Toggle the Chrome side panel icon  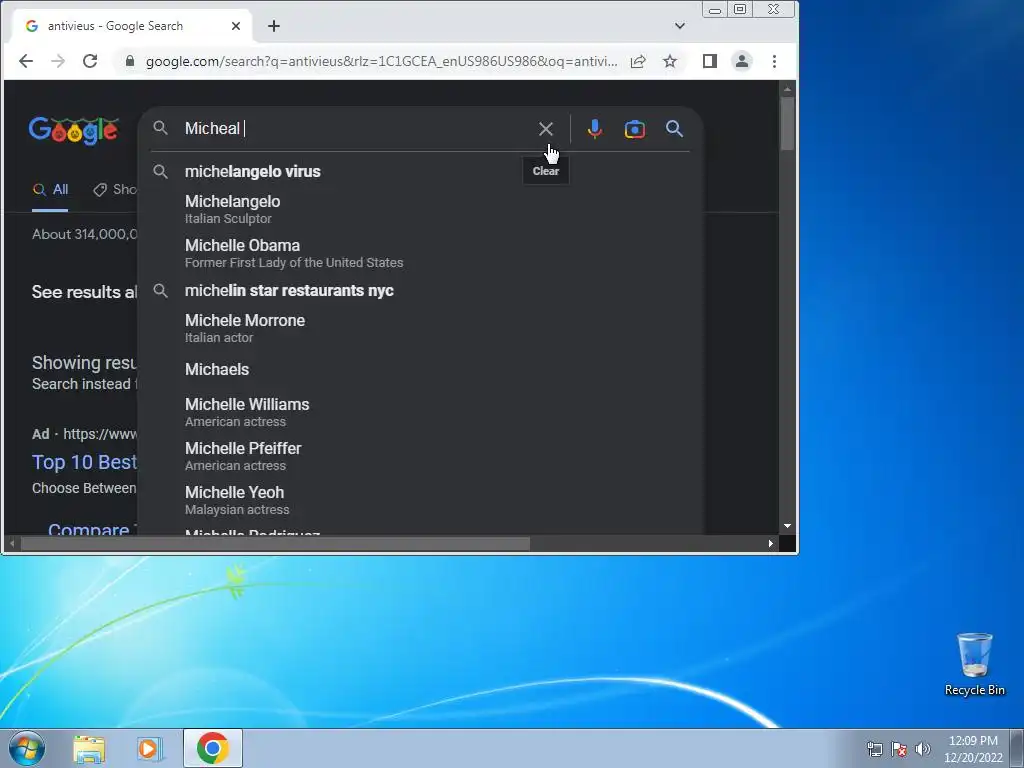(710, 61)
